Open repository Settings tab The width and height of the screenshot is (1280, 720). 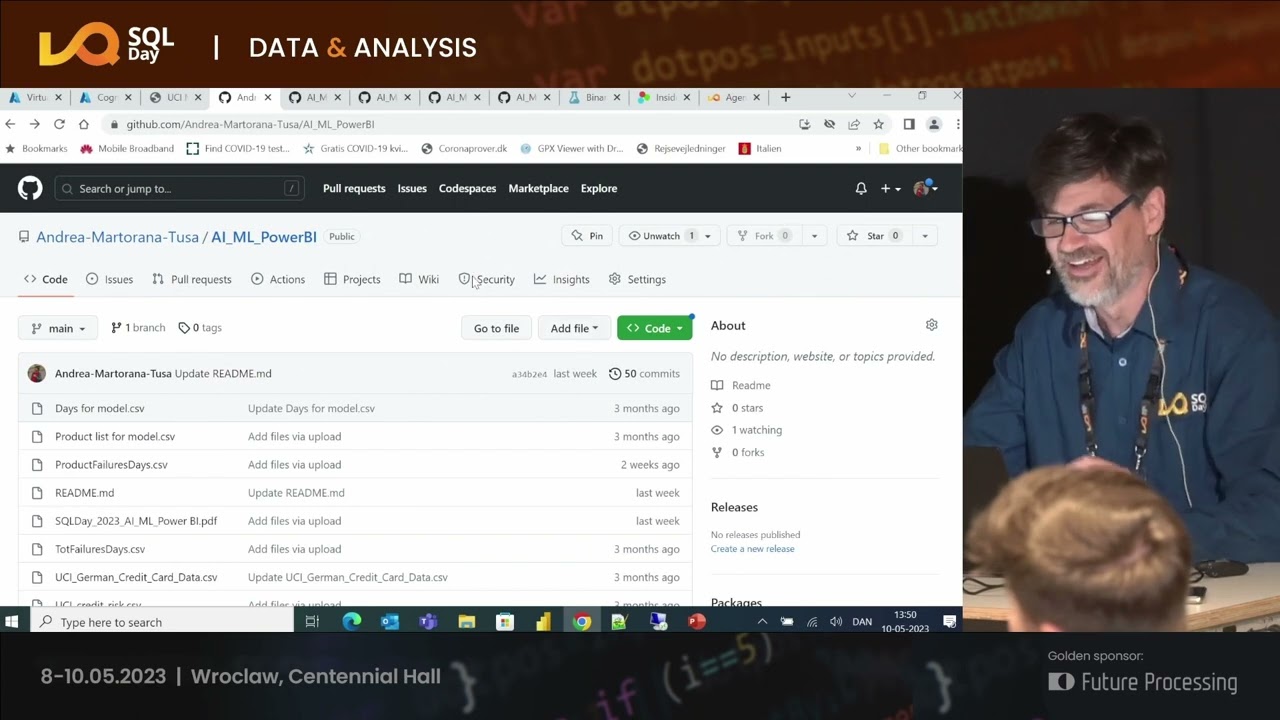coord(637,279)
